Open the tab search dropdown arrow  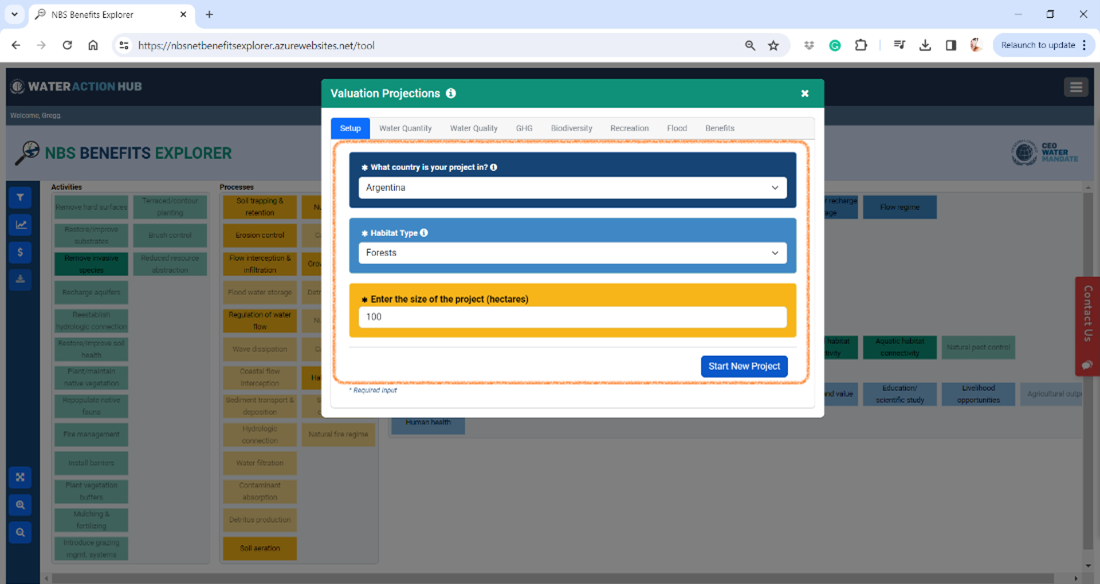[x=14, y=14]
